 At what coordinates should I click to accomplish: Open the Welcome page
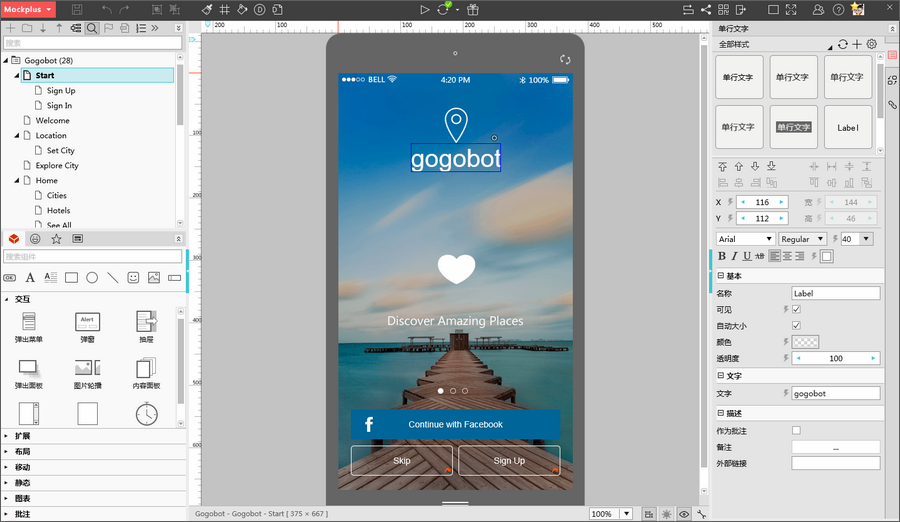pyautogui.click(x=52, y=120)
